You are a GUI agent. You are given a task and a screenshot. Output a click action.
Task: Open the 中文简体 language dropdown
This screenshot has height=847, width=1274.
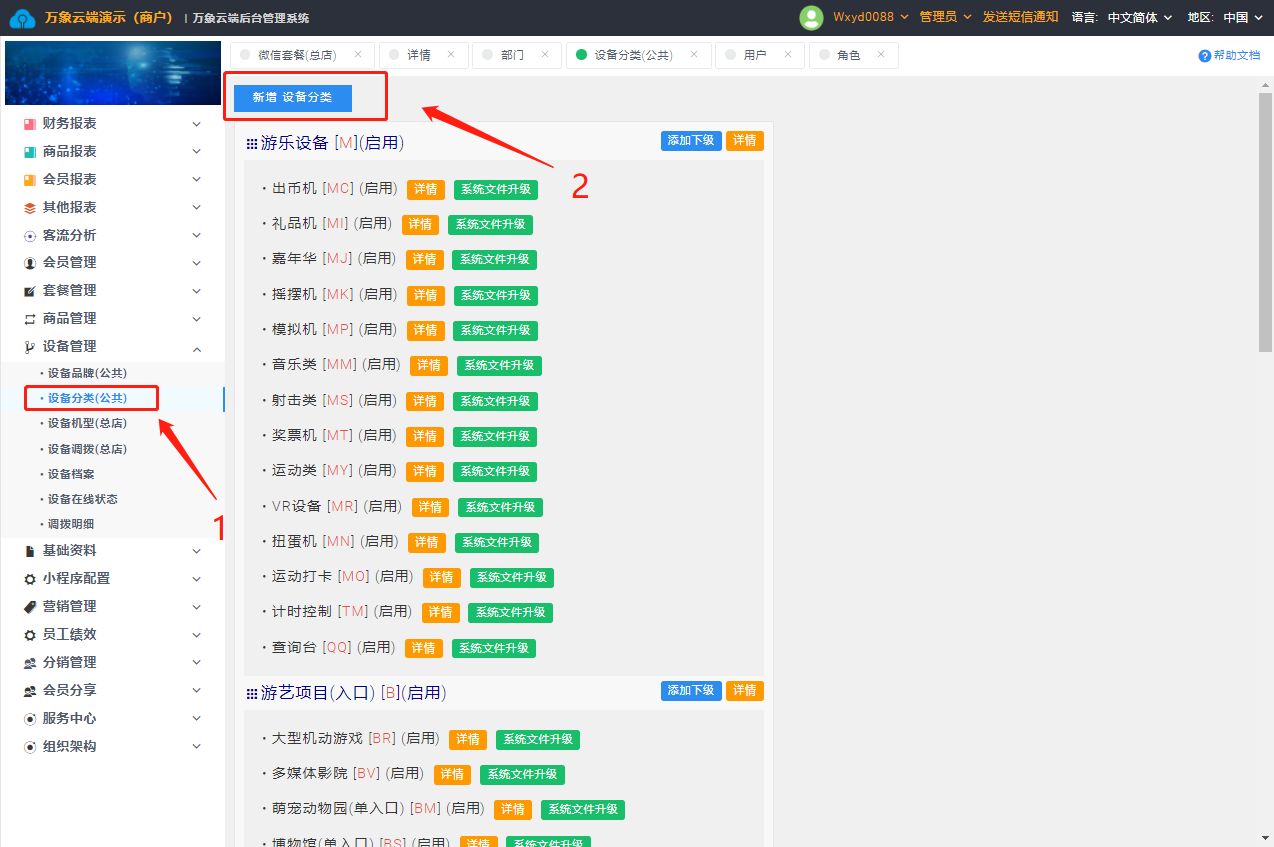1140,17
